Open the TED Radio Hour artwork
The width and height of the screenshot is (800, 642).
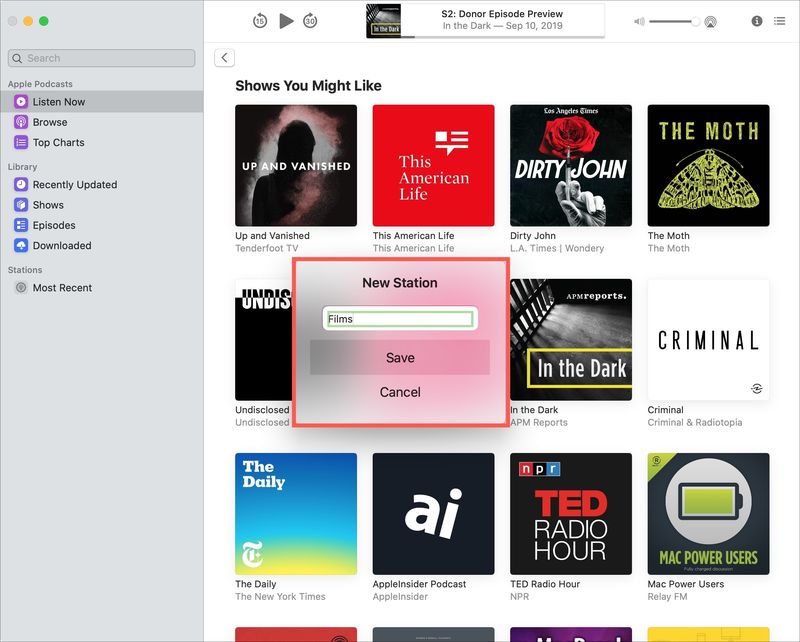[x=571, y=513]
